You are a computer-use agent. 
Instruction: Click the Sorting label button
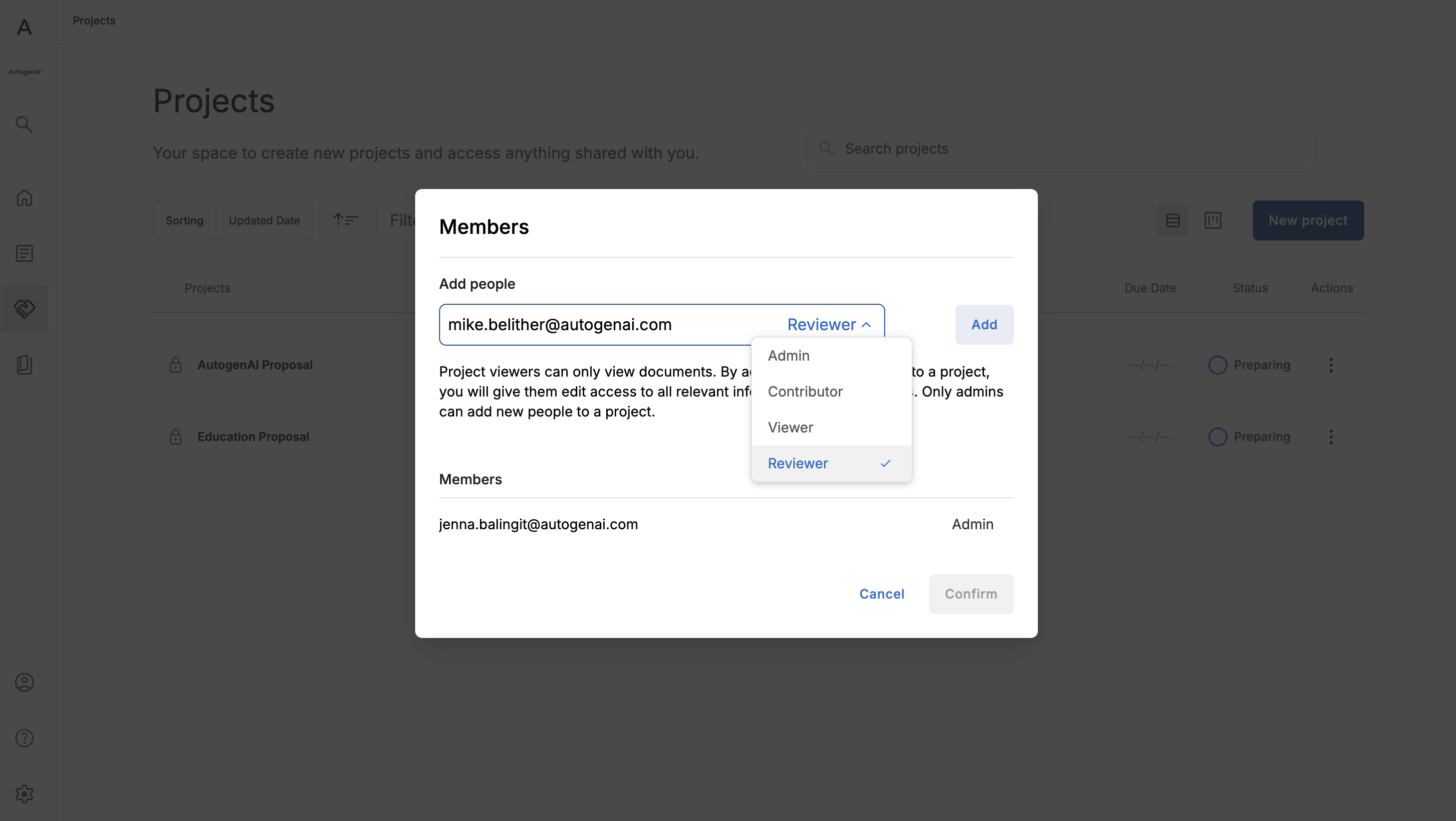pos(184,220)
